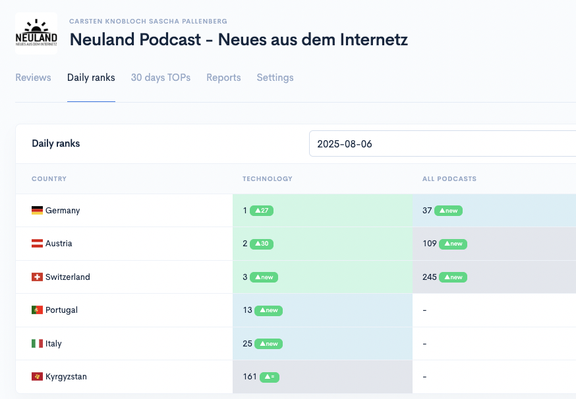Click Austria's all podcasts new badge
Screen dimensions: 576x399
pyautogui.click(x=453, y=244)
